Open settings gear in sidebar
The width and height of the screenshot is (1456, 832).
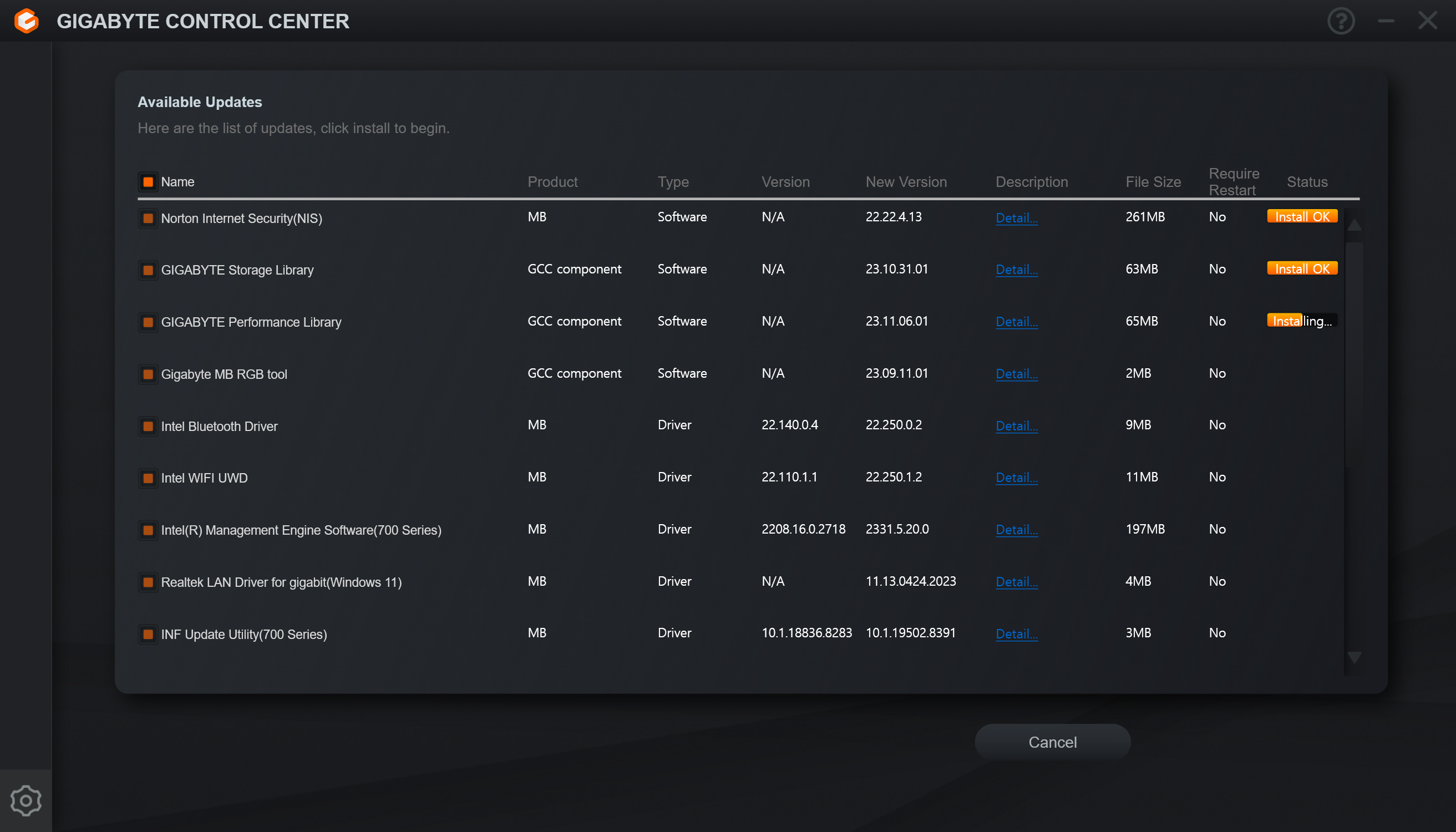pyautogui.click(x=26, y=800)
